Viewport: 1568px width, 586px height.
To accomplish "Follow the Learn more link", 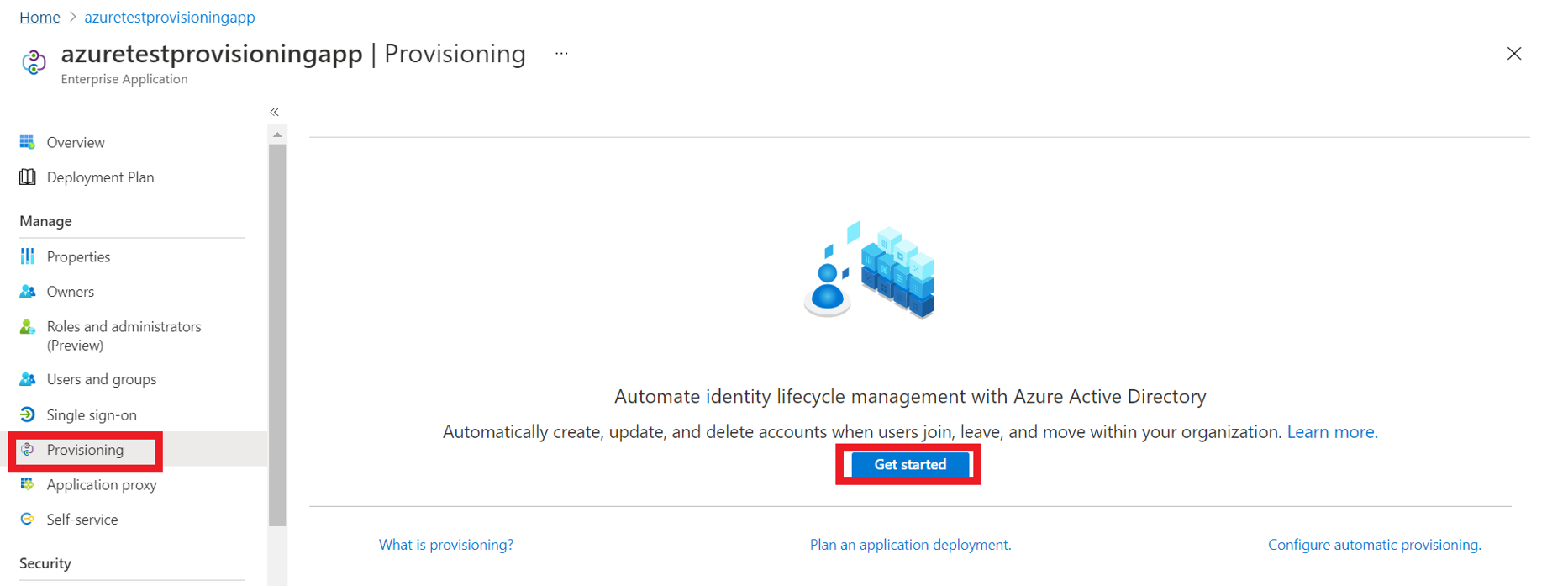I will 1332,431.
